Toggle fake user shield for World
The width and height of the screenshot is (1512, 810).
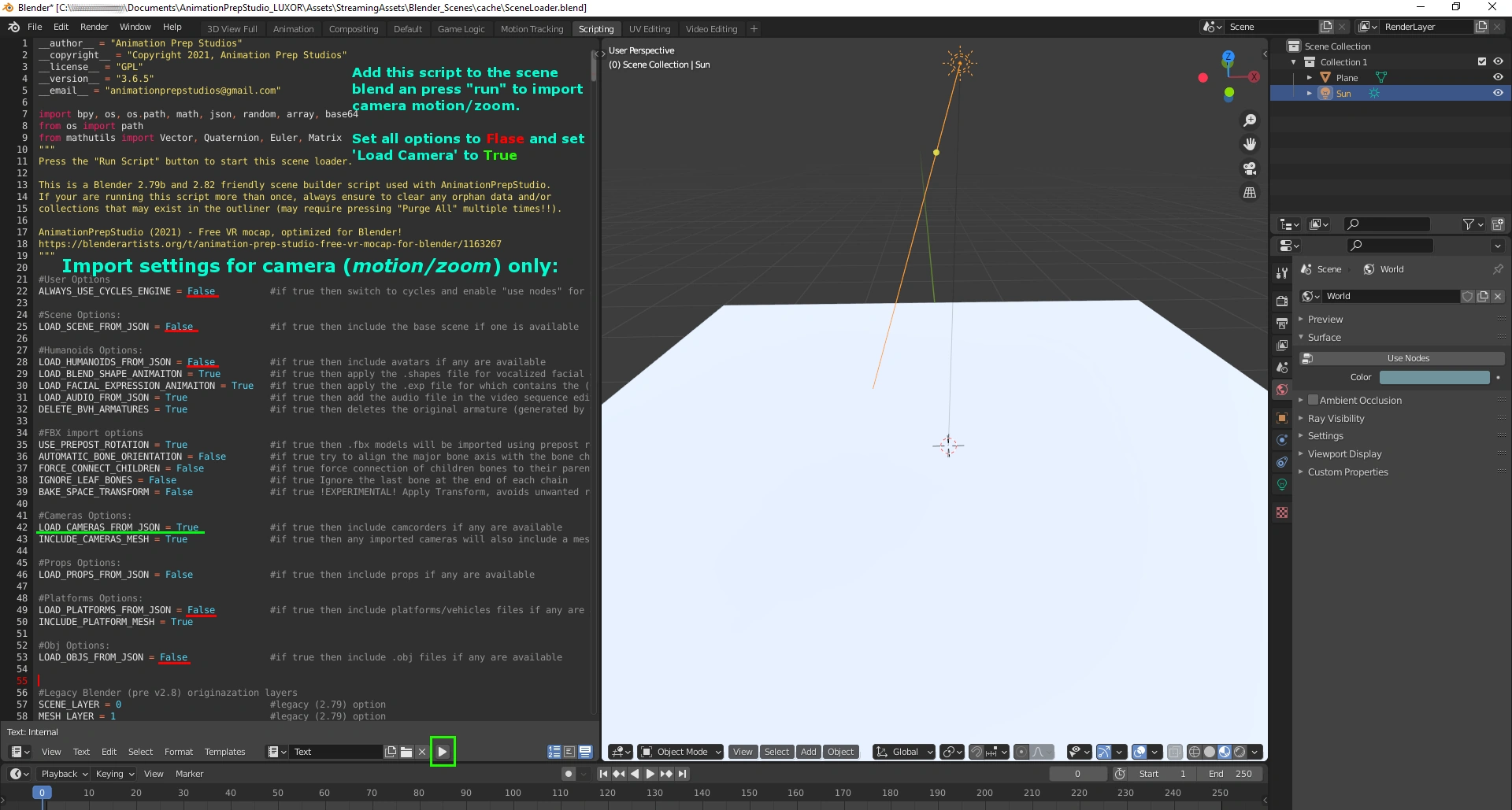1468,297
